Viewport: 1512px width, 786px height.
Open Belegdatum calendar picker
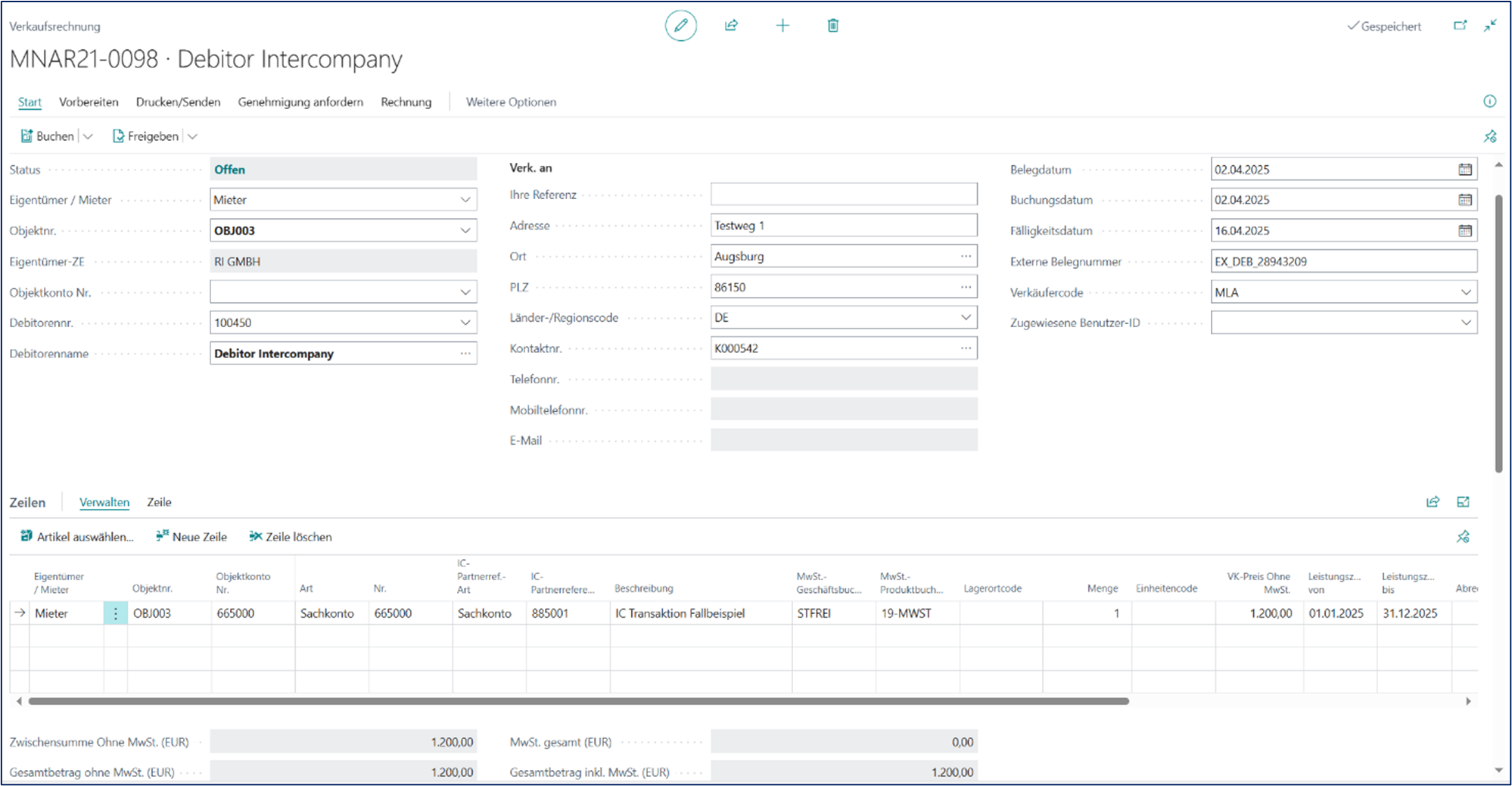coord(1465,170)
